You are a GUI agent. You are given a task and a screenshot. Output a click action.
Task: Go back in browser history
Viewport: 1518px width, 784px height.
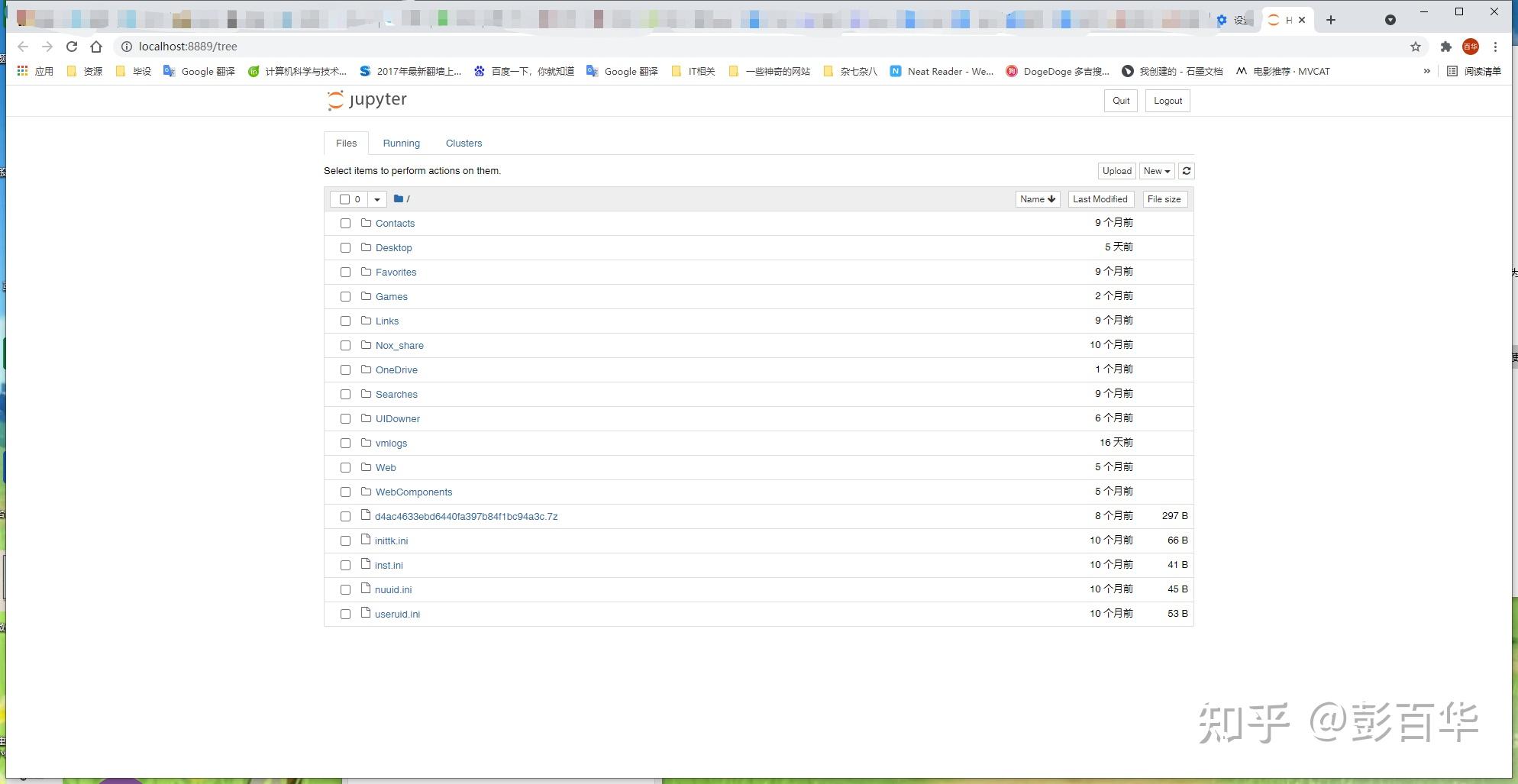click(x=23, y=47)
